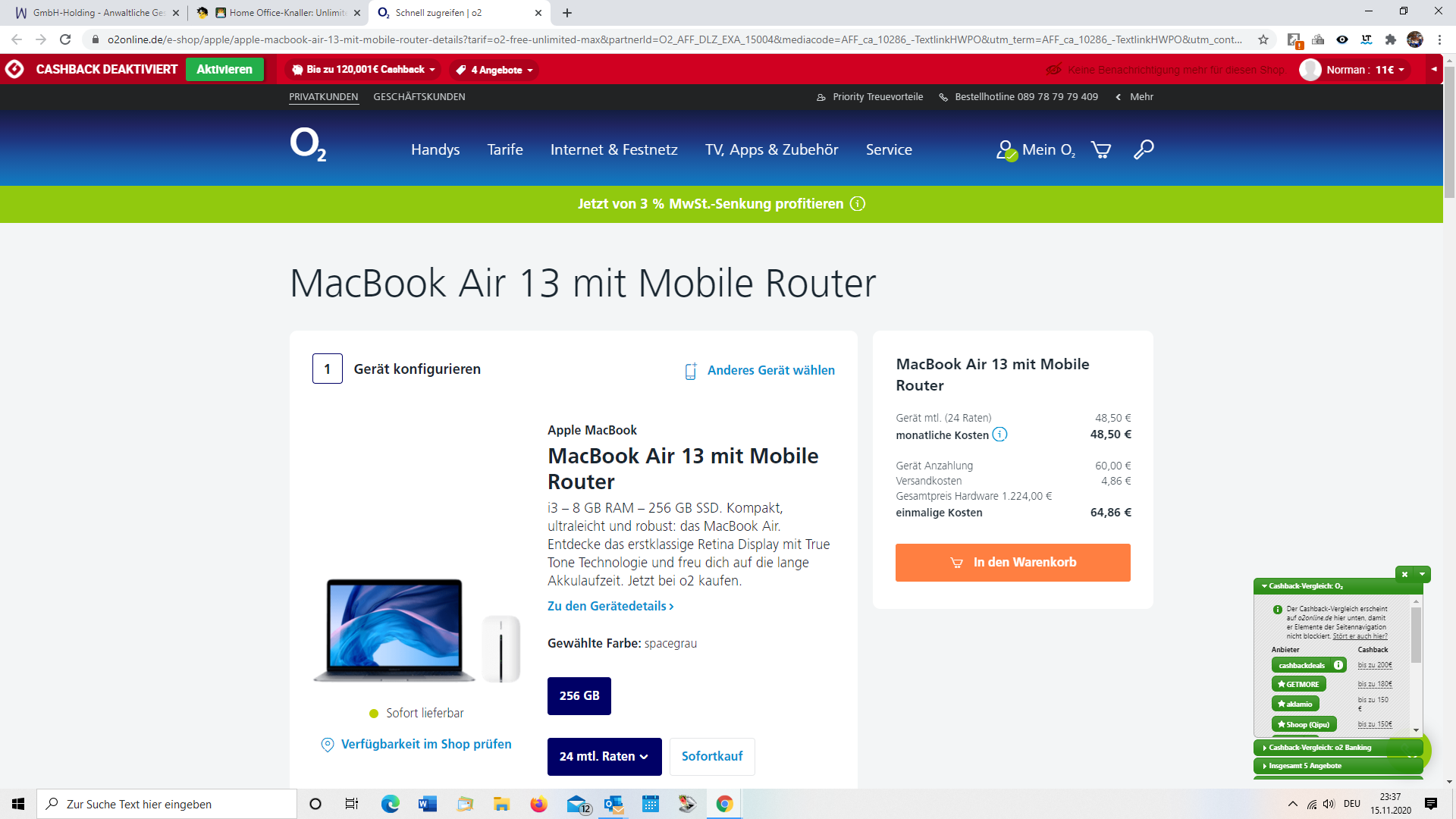
Task: Select the Shoop (Qipu) cashback provider
Action: [x=1304, y=724]
